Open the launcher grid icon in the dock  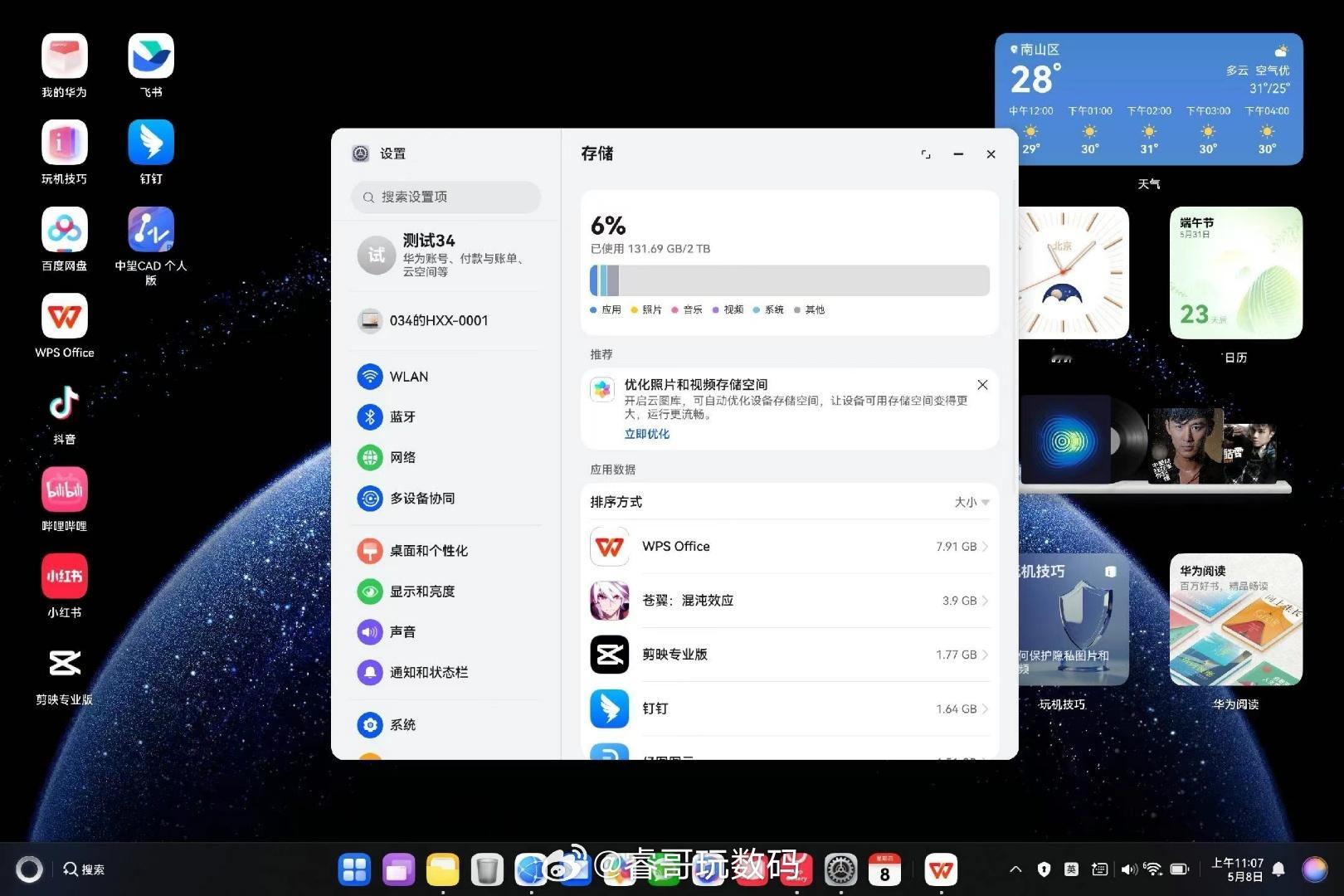[354, 869]
